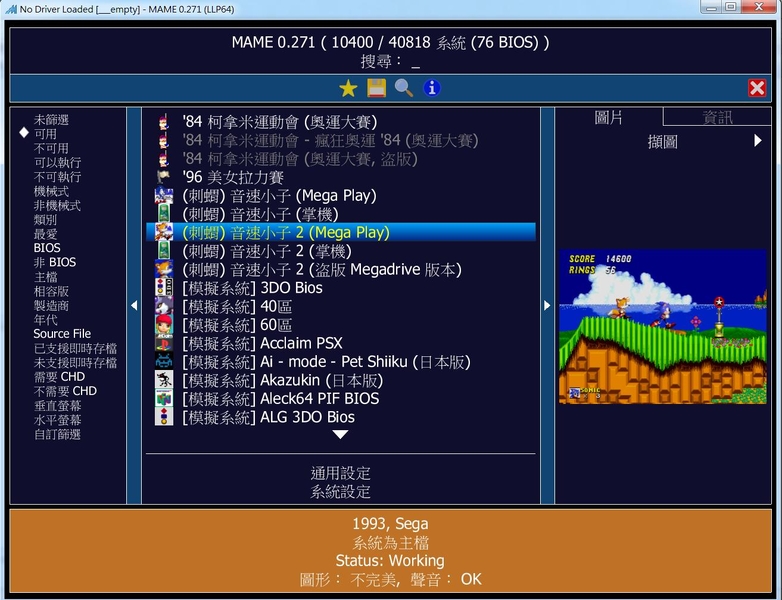Image resolution: width=782 pixels, height=600 pixels.
Task: Click the Sonic 2 screenshot thumbnail
Action: click(x=663, y=327)
